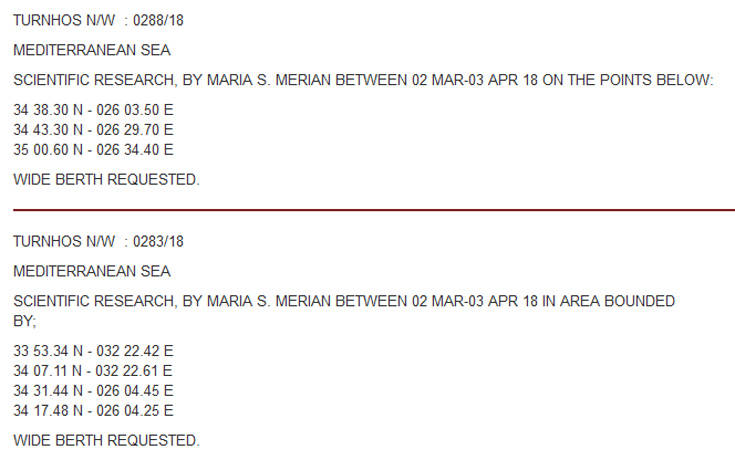
Task: Click the notice number 0288/18
Action: (158, 20)
